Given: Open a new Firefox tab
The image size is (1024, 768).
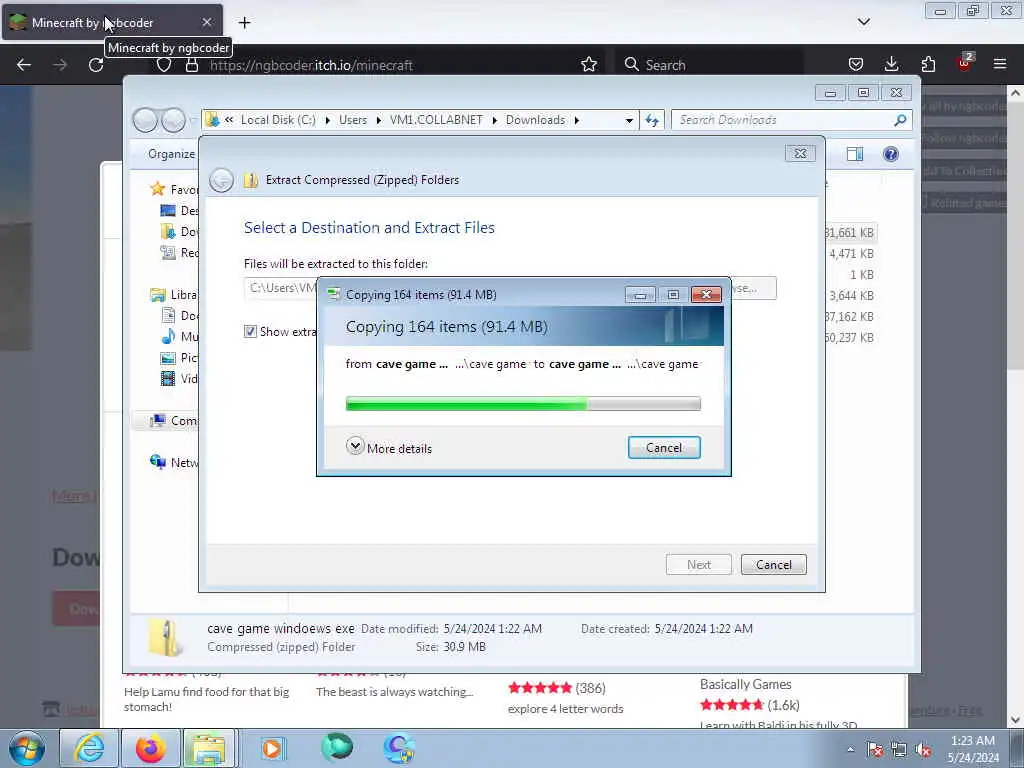Looking at the screenshot, I should click(244, 23).
